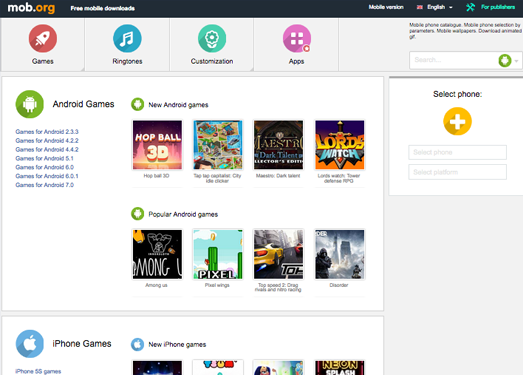The width and height of the screenshot is (523, 375).
Task: Click into the Search input field
Action: click(454, 60)
